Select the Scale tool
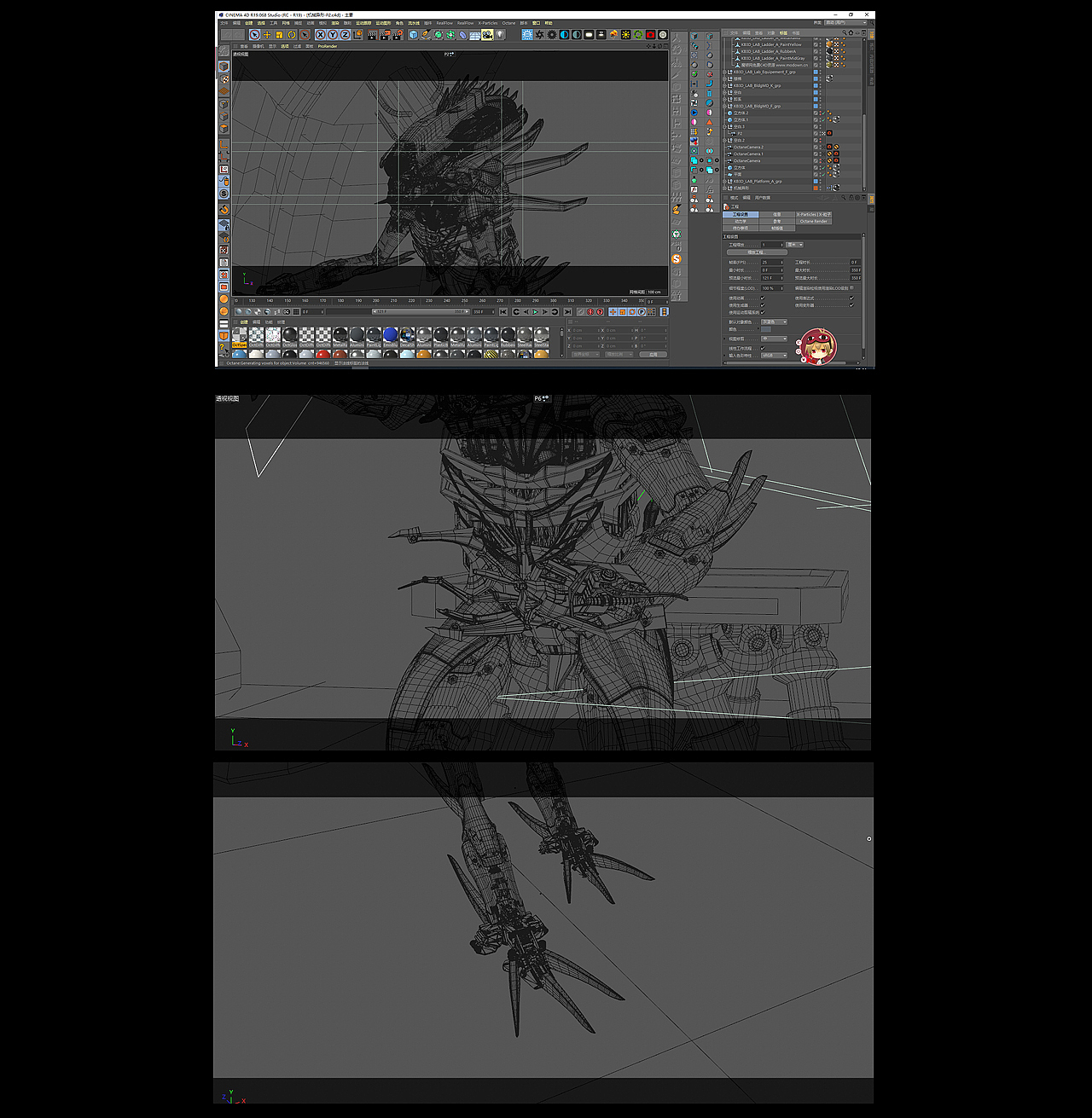This screenshot has width=1092, height=1118. point(279,35)
